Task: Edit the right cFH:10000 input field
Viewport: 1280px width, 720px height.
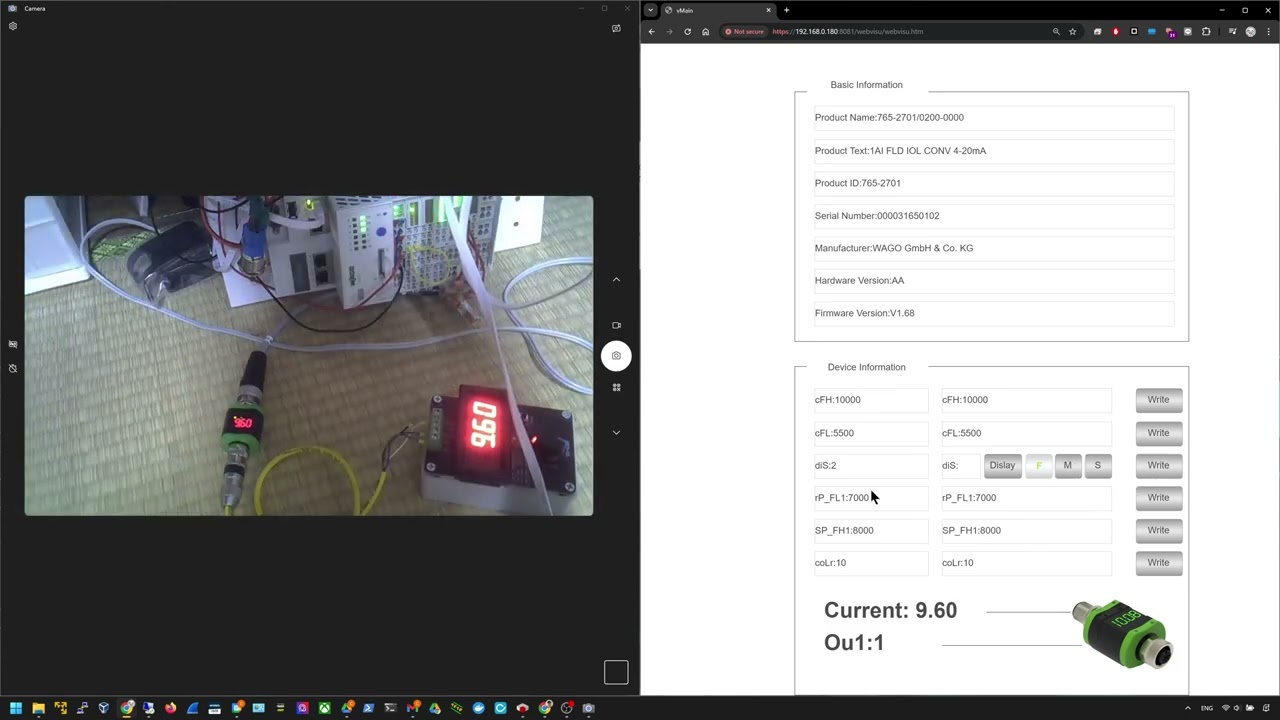Action: 1026,400
